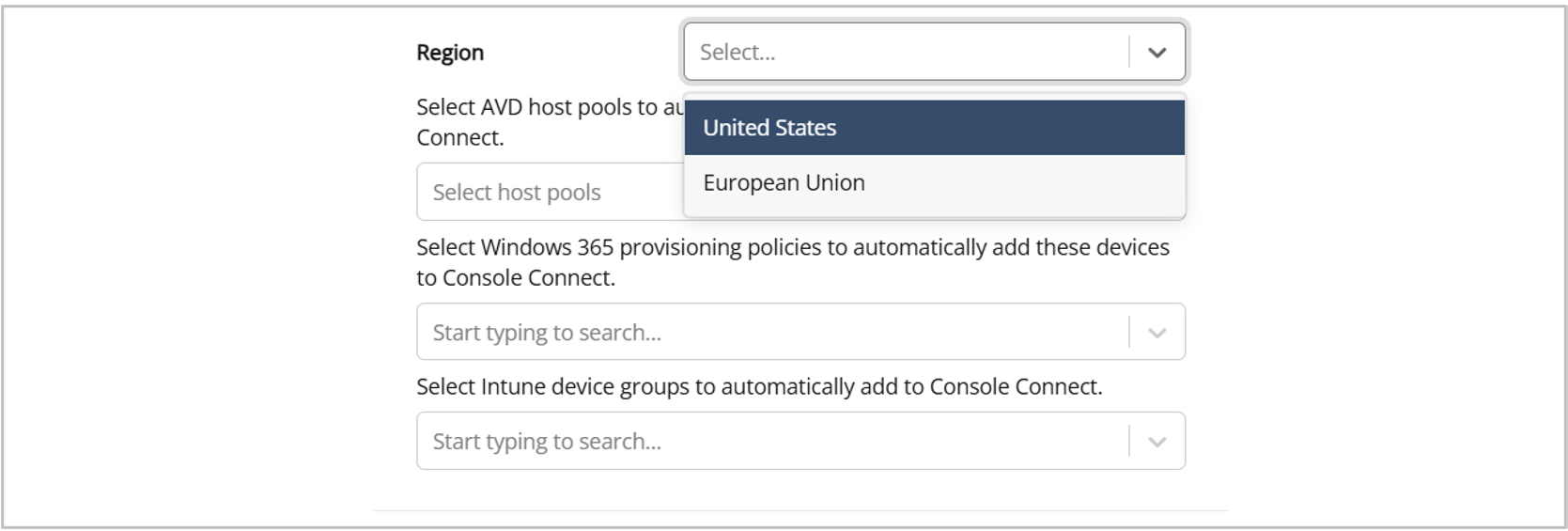Click the bold Region label
The image size is (1568, 531).
click(450, 53)
